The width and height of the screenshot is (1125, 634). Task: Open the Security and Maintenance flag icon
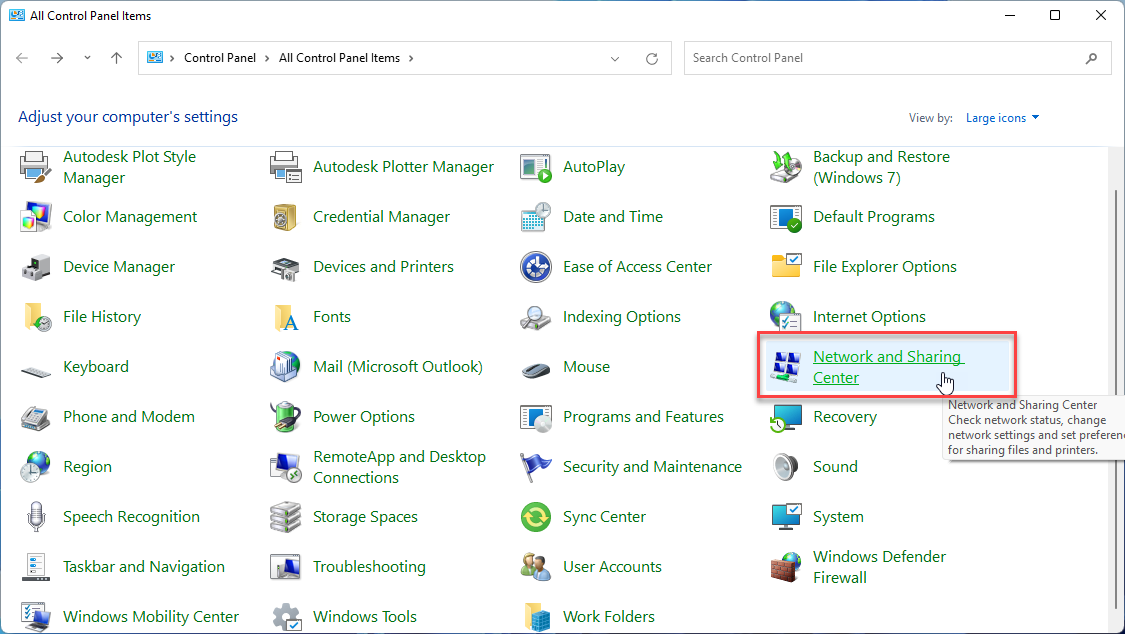(535, 467)
